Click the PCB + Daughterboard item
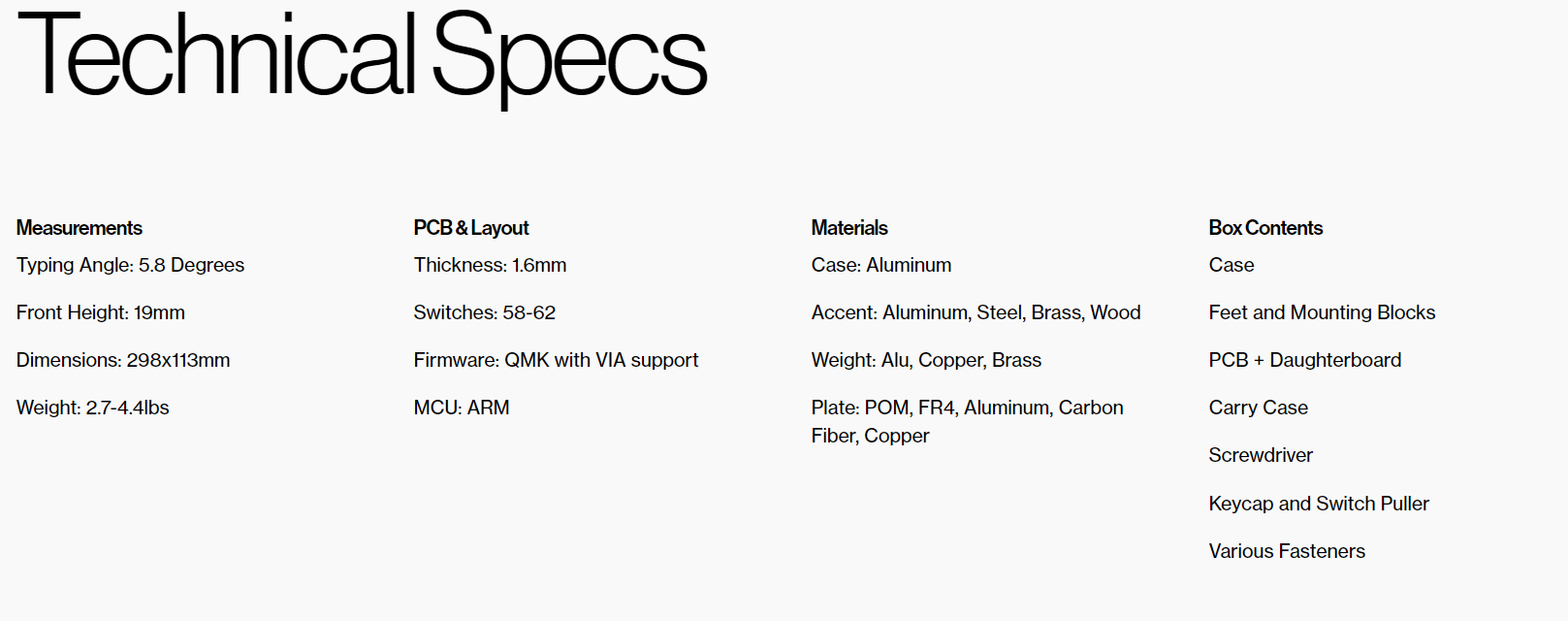This screenshot has height=621, width=1568. click(1304, 360)
